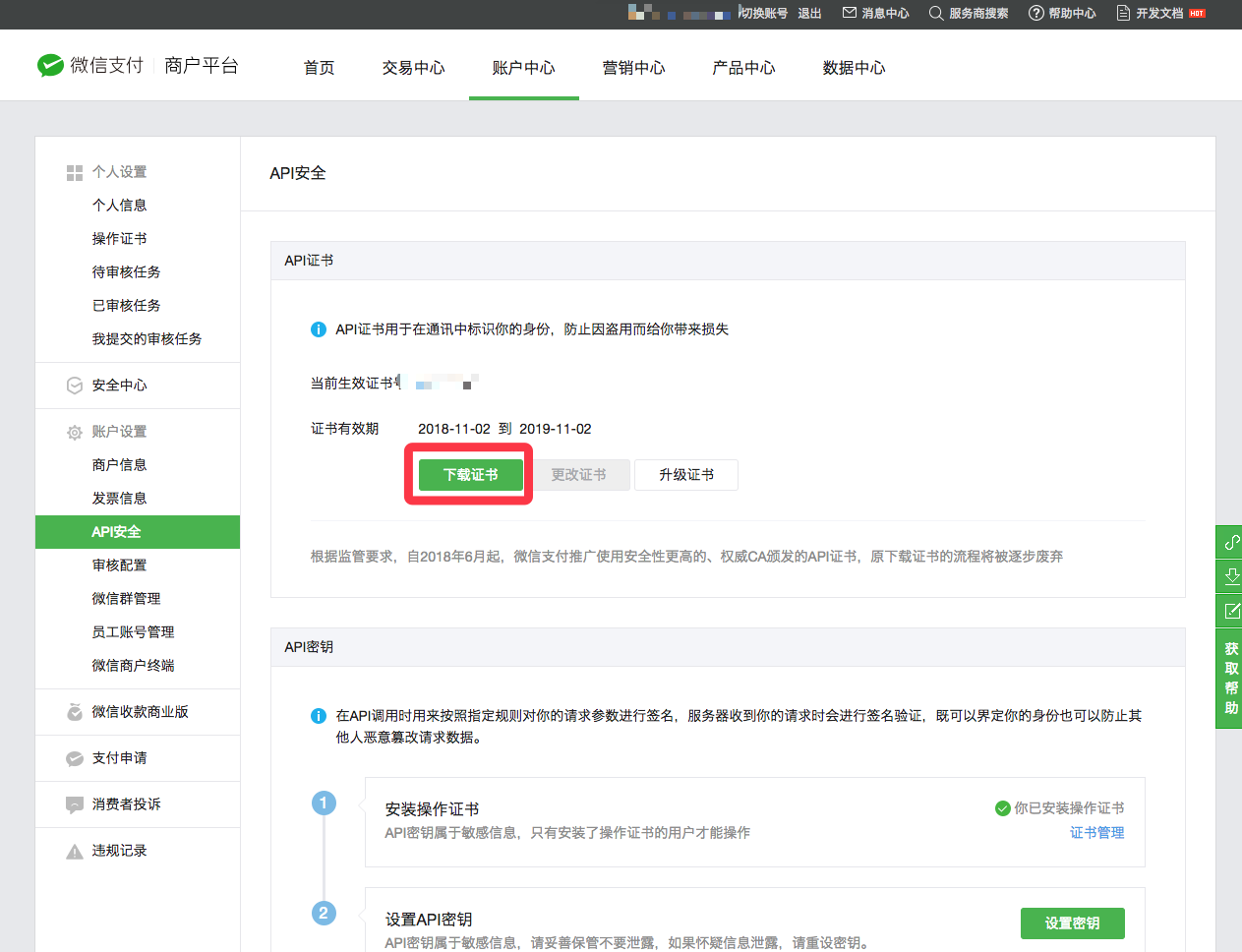Click the 消费者投诉 speech bubble icon

click(75, 804)
